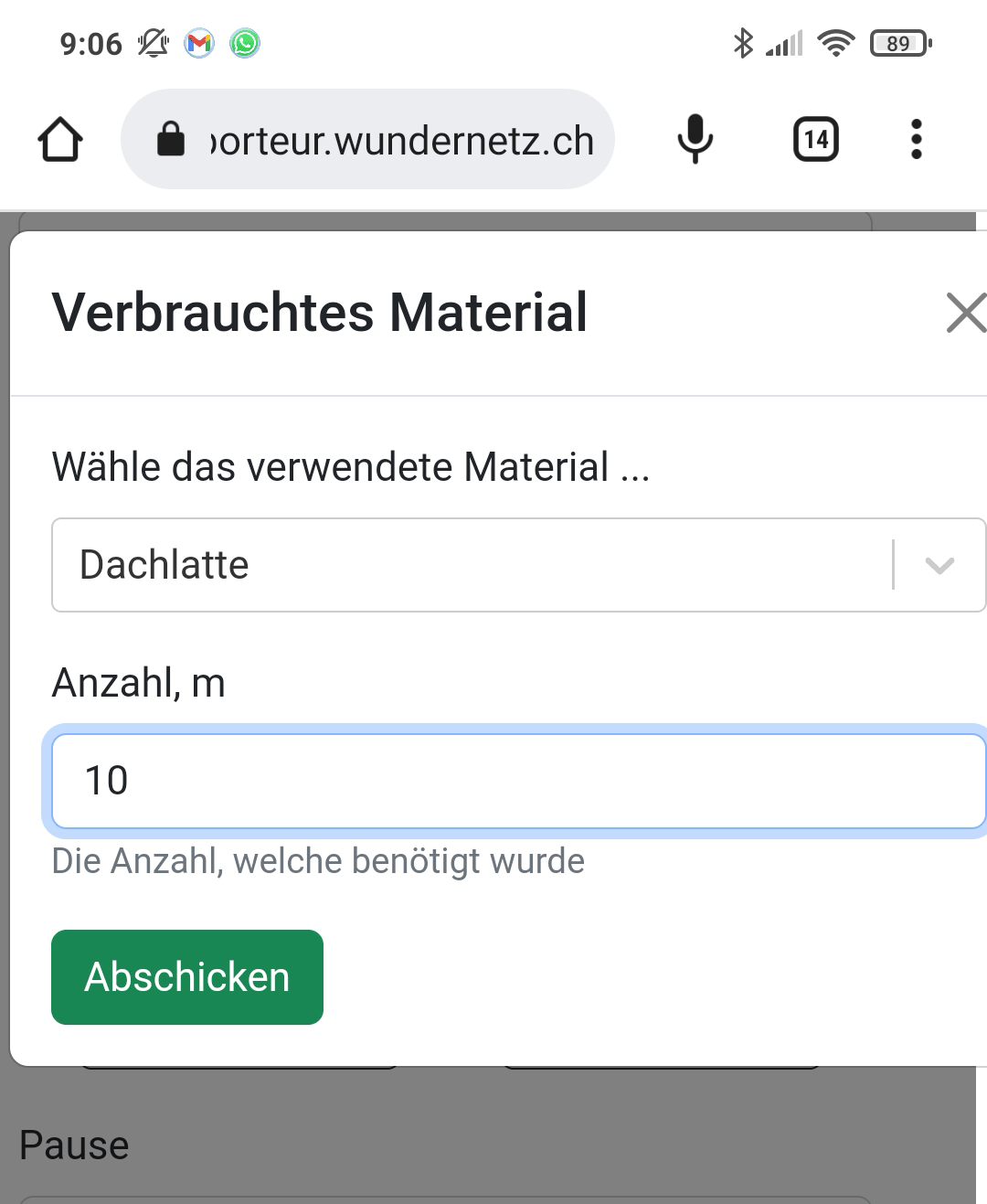Tap the battery indicator in status bar

click(900, 43)
